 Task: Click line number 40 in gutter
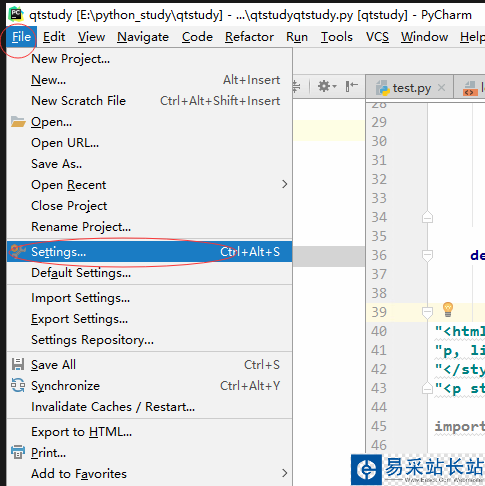[379, 331]
